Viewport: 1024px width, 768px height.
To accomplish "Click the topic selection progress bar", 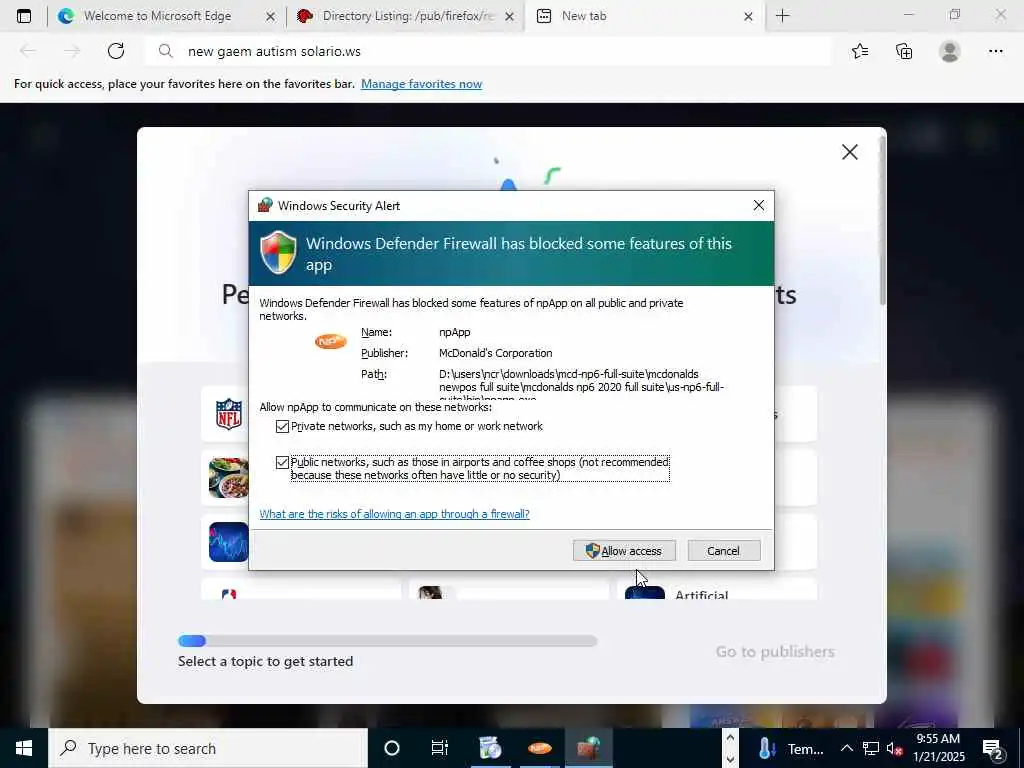I will [387, 641].
